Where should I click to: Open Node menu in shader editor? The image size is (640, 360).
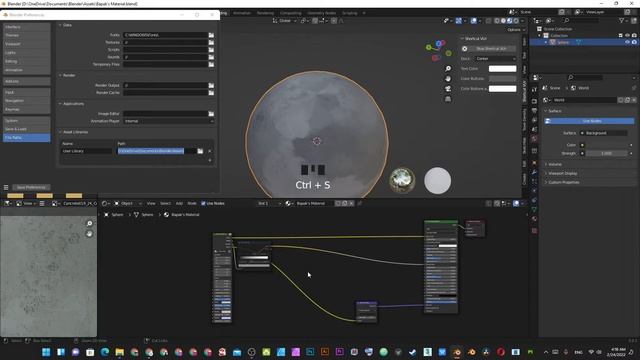[x=191, y=203]
